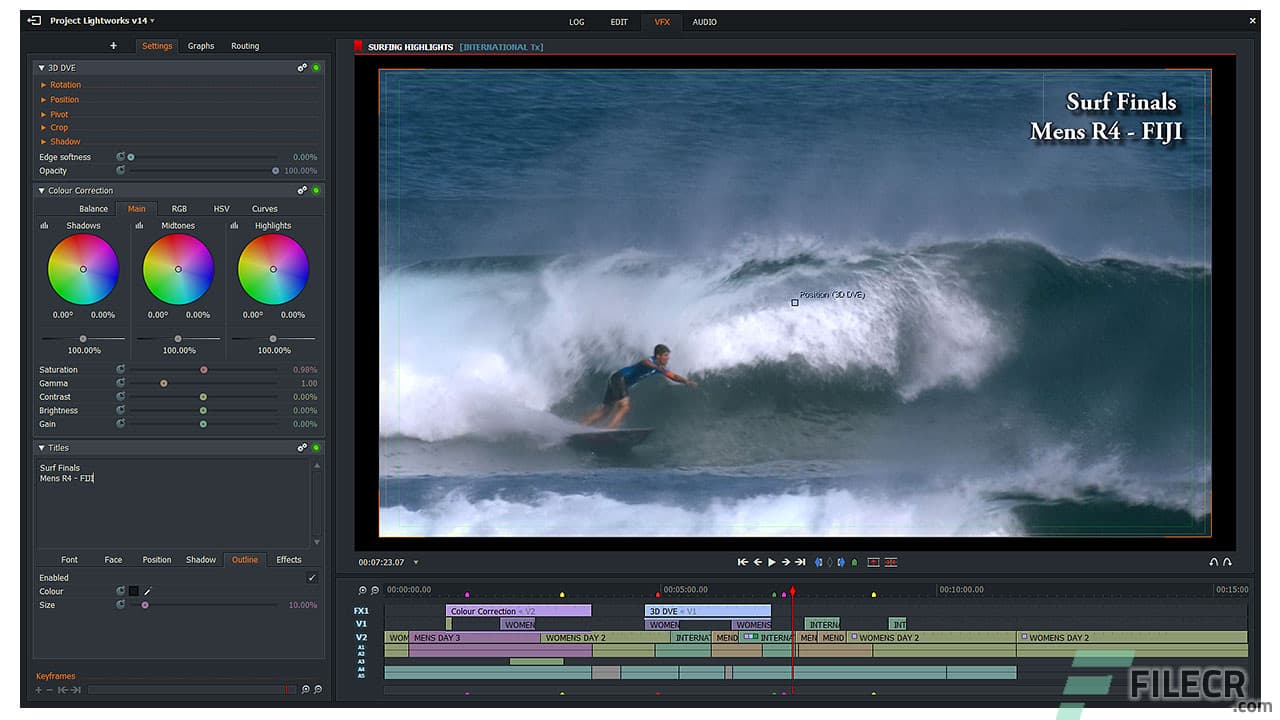Expand the Shadow parameters in 3D DVE

[x=44, y=141]
